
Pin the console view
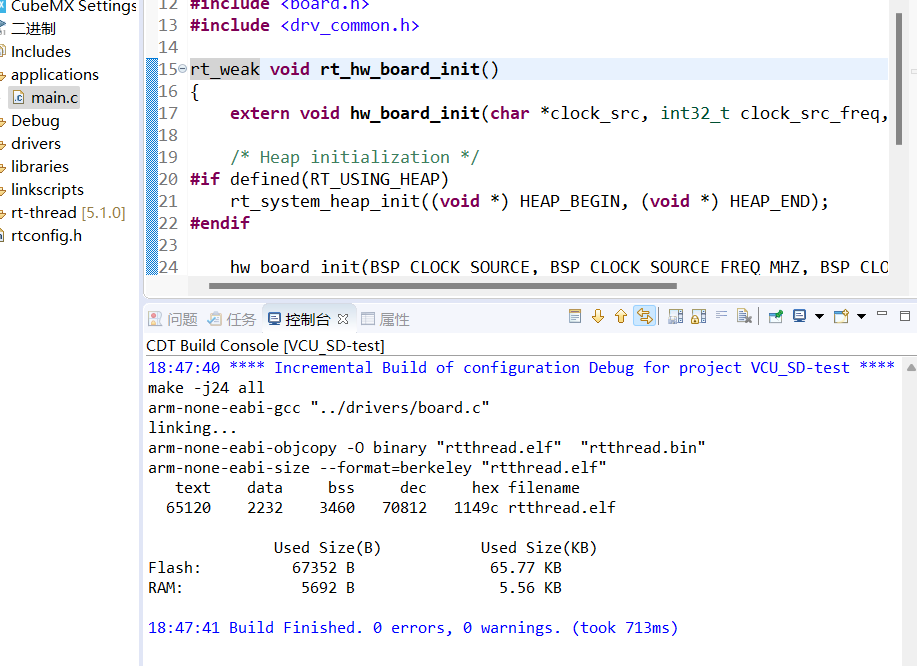pyautogui.click(x=774, y=315)
